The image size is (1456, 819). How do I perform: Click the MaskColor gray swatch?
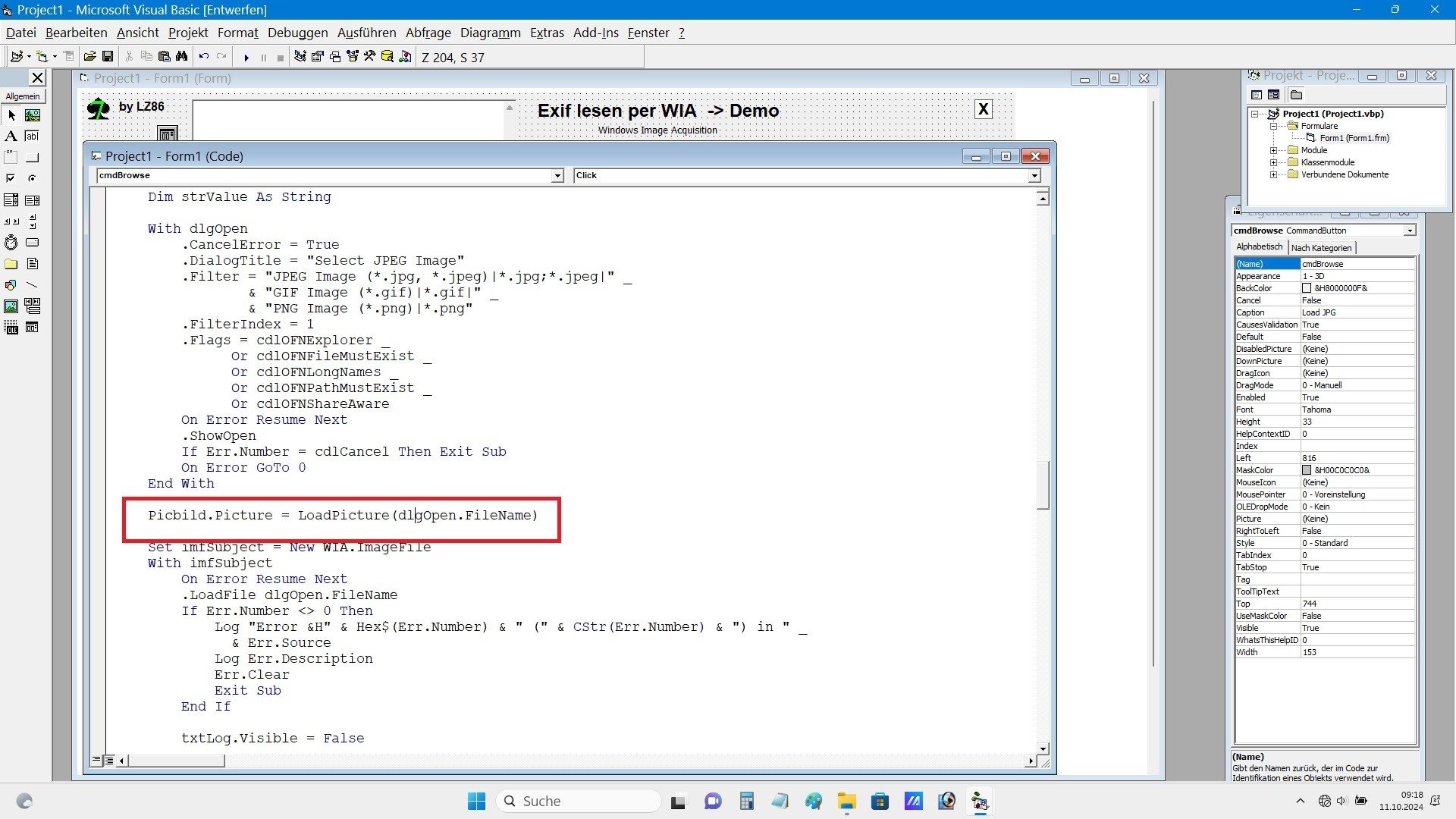click(x=1307, y=470)
